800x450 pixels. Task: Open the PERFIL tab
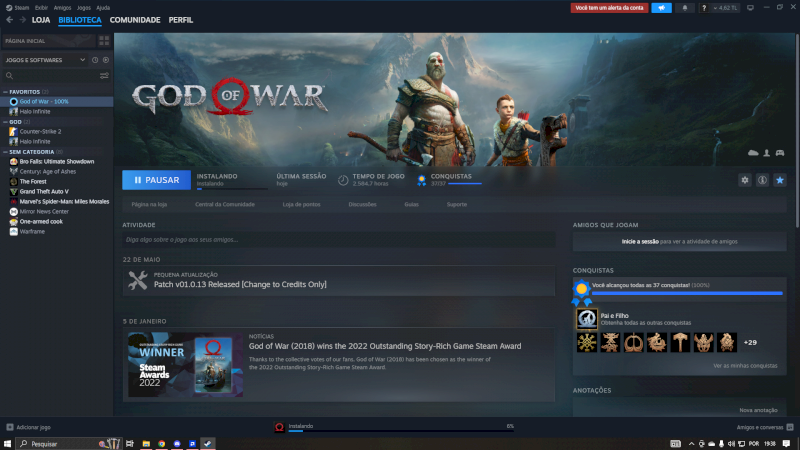click(x=181, y=20)
